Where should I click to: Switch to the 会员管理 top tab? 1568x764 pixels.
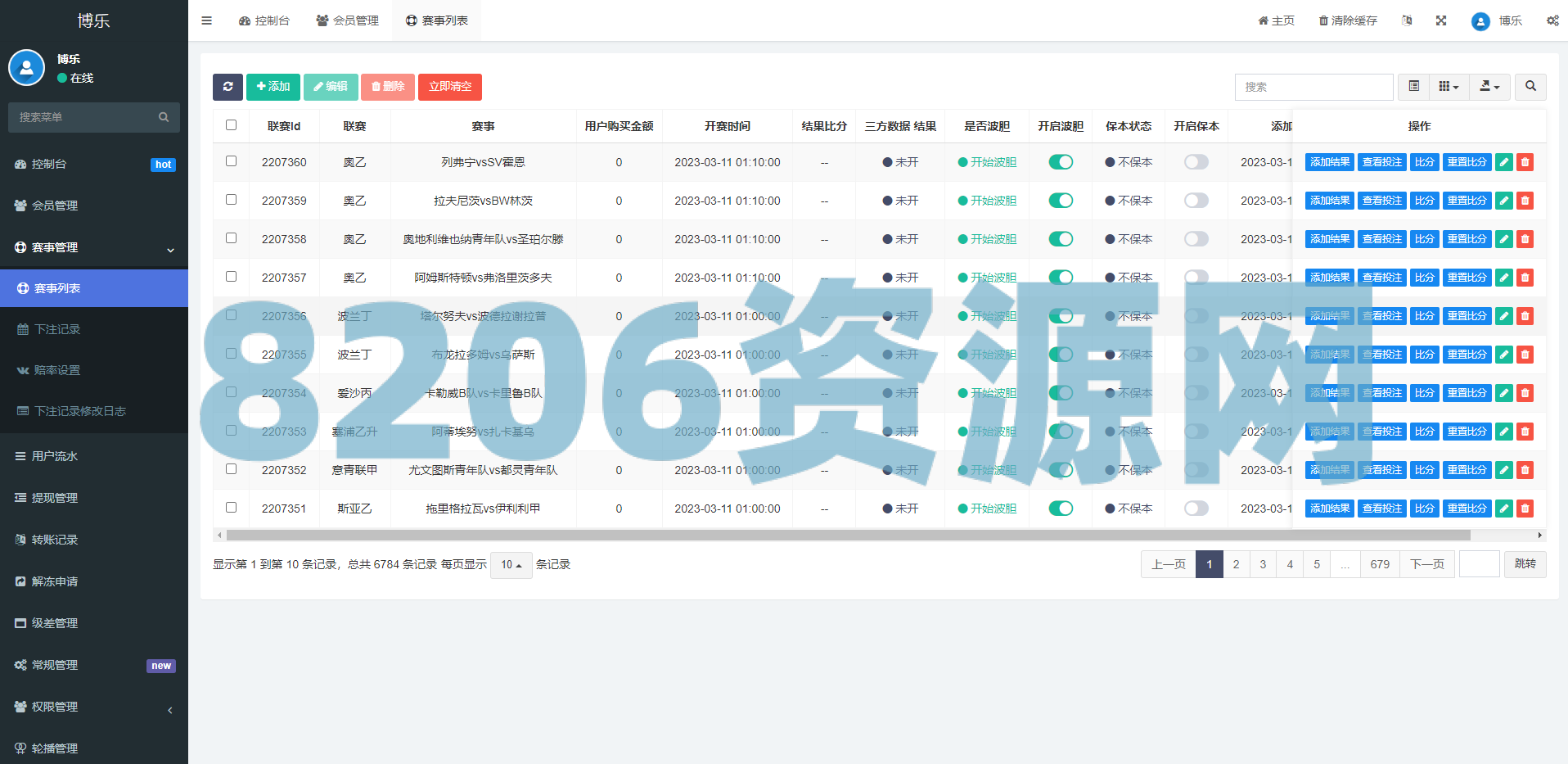[x=348, y=20]
